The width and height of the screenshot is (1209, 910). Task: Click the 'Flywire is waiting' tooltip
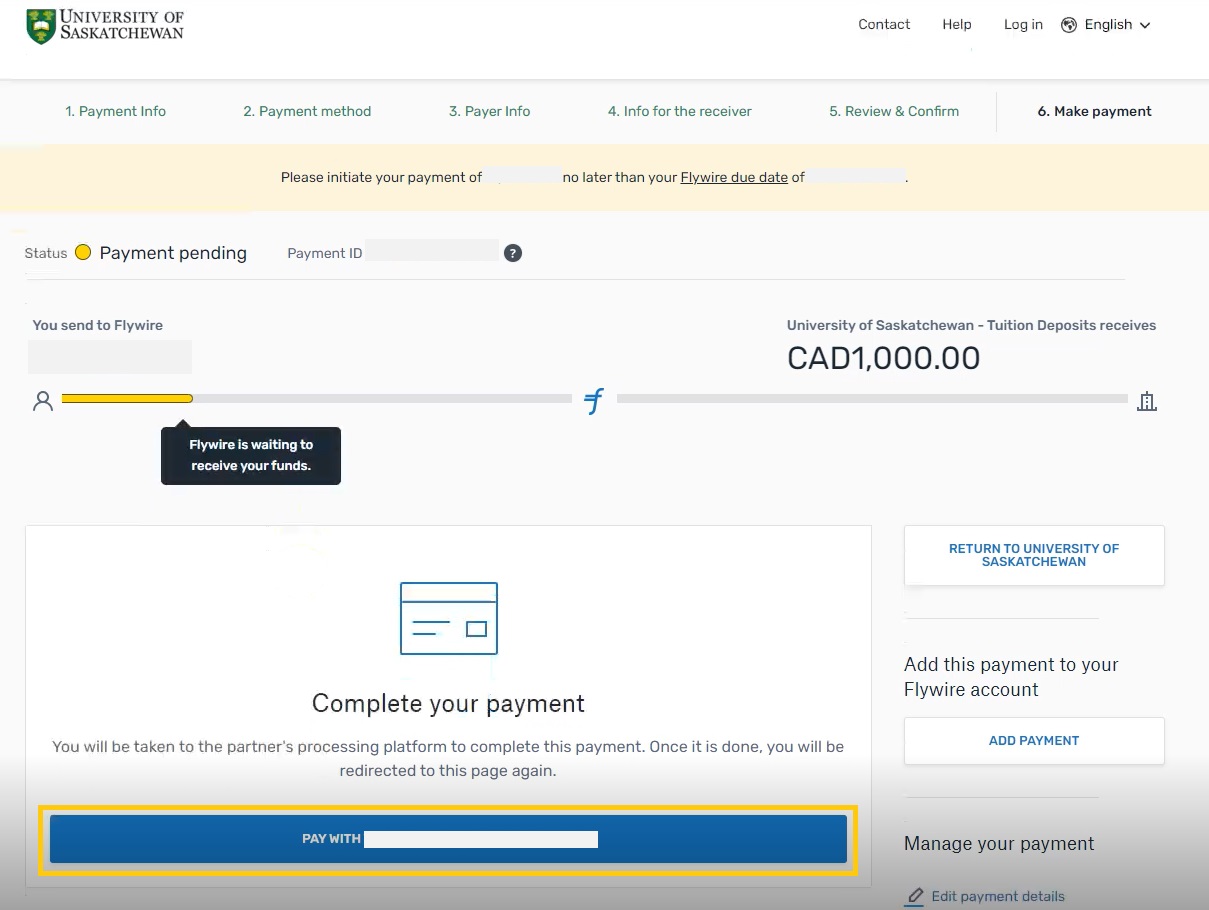pos(251,455)
